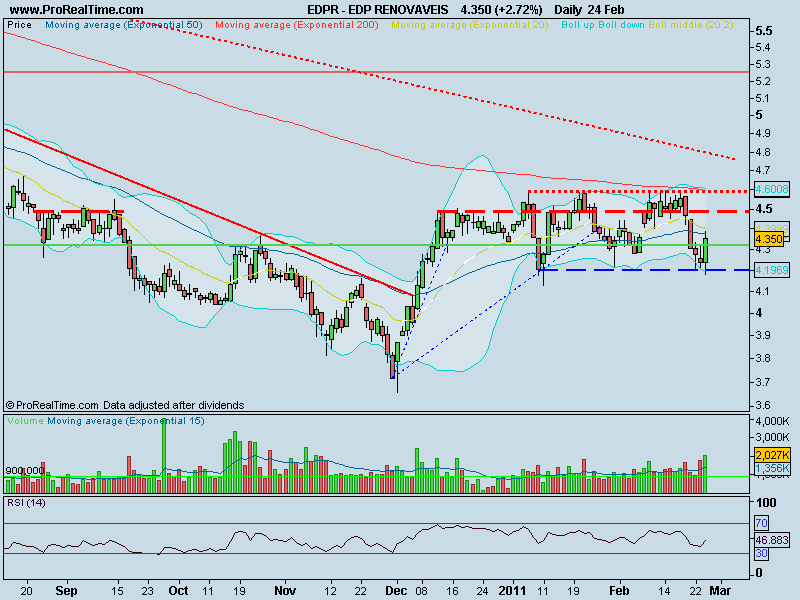Click the Mar month on time axis
800x600 pixels.
click(x=720, y=591)
